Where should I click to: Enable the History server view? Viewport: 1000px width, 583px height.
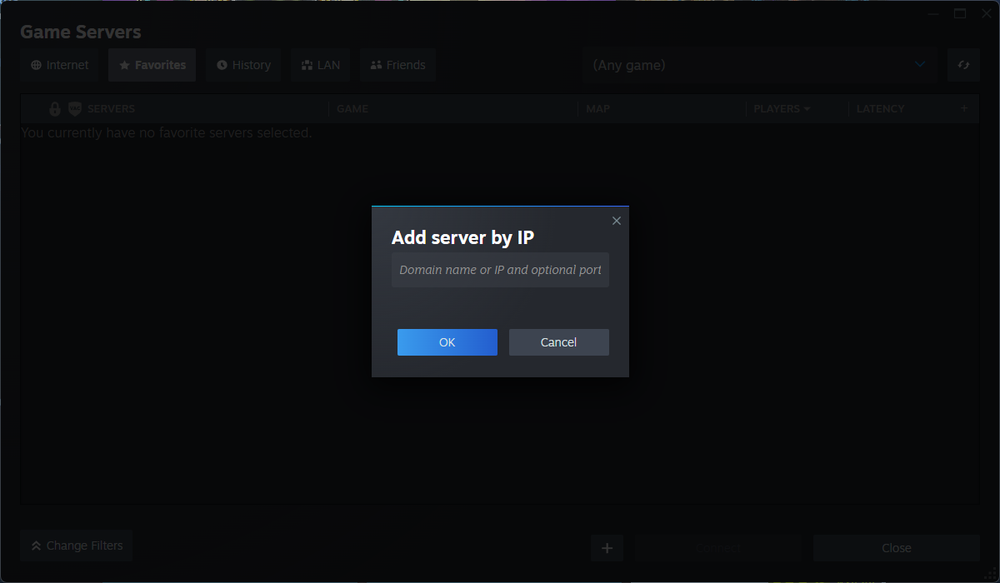243,64
